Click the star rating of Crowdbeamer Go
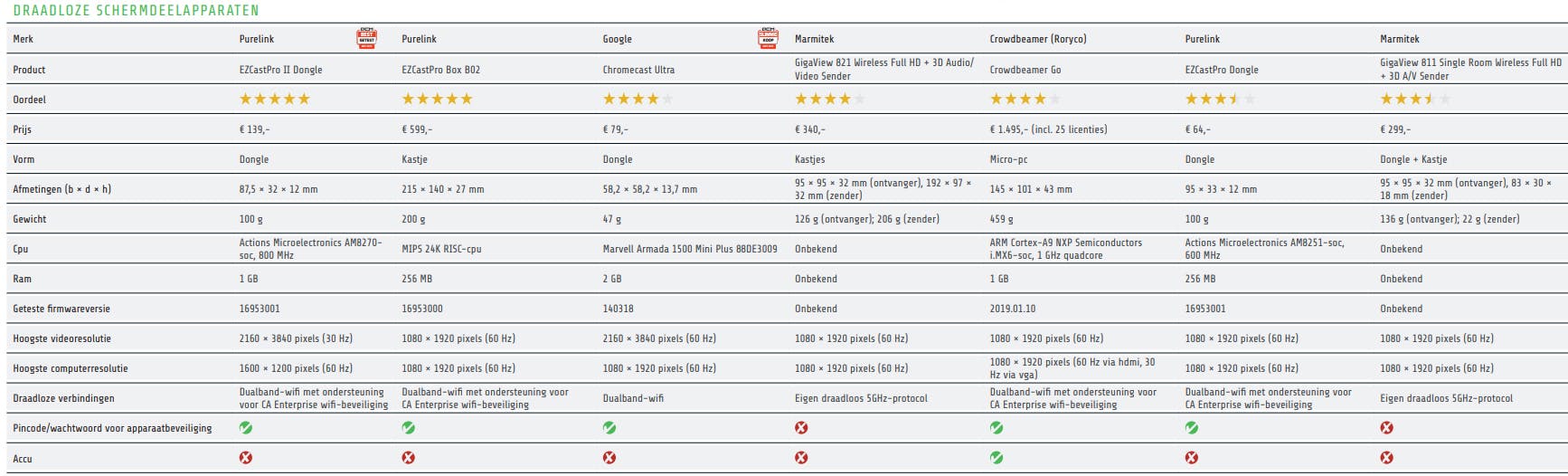Viewport: 1568px width, 476px height. pos(1025,100)
